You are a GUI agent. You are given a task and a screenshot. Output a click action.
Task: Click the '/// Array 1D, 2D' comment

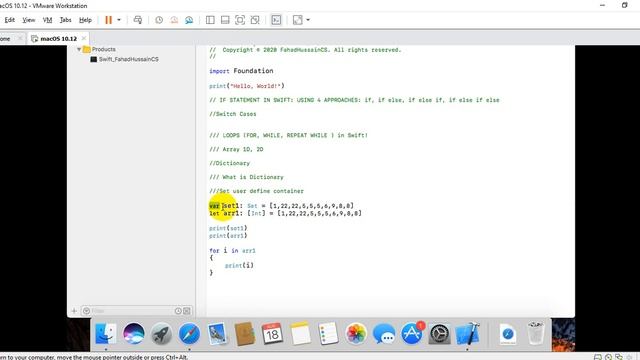pyautogui.click(x=236, y=149)
